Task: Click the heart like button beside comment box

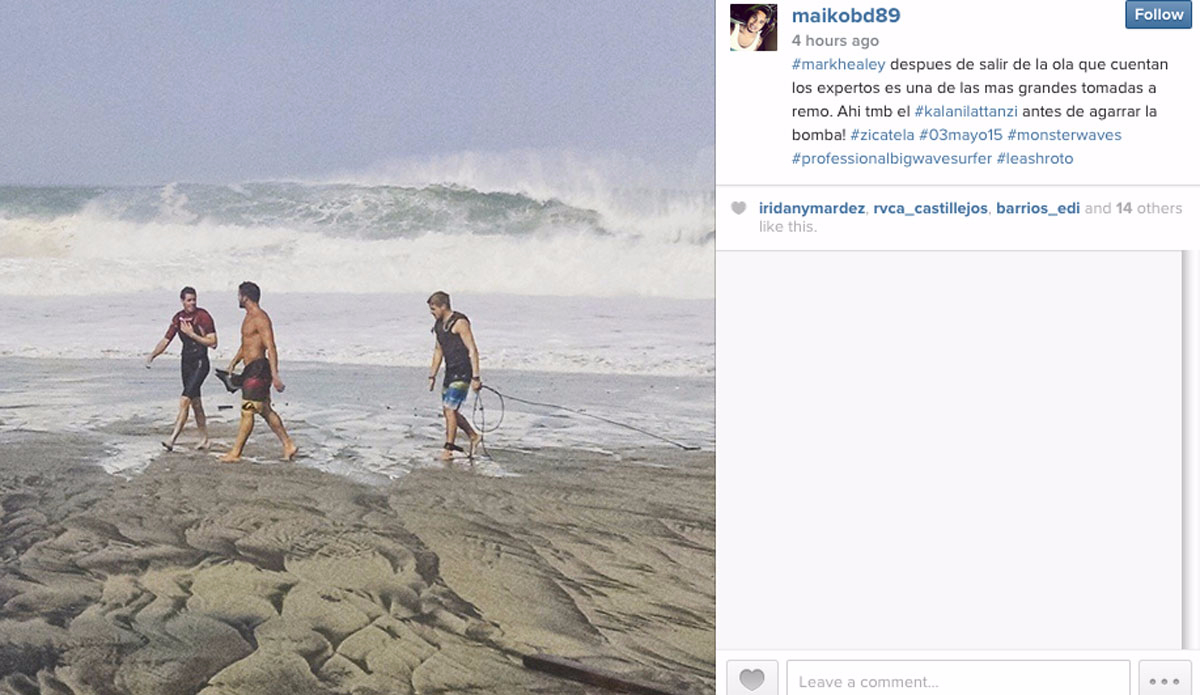Action: tap(752, 678)
